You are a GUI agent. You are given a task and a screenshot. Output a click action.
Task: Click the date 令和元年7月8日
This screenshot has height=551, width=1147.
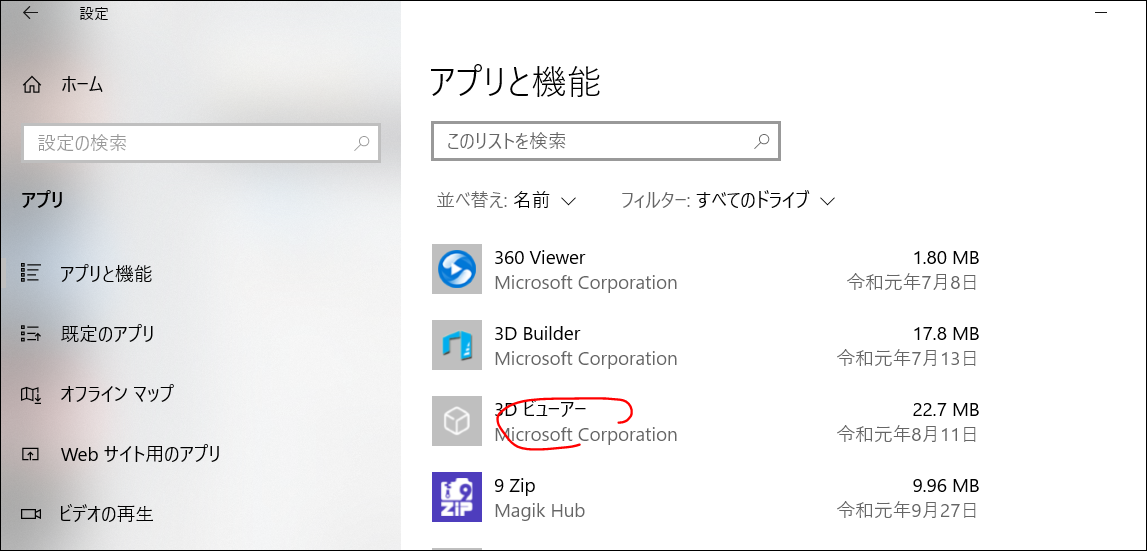pyautogui.click(x=911, y=282)
